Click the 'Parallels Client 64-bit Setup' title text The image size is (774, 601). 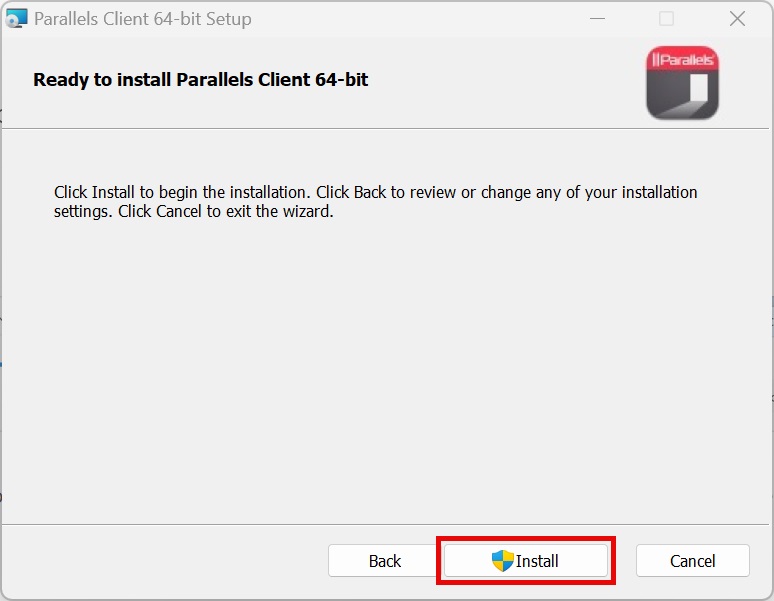tap(143, 19)
